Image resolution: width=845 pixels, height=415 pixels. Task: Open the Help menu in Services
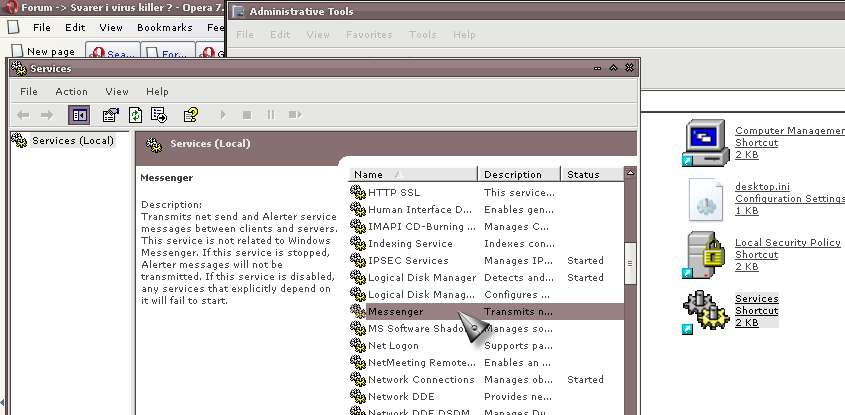pos(157,92)
